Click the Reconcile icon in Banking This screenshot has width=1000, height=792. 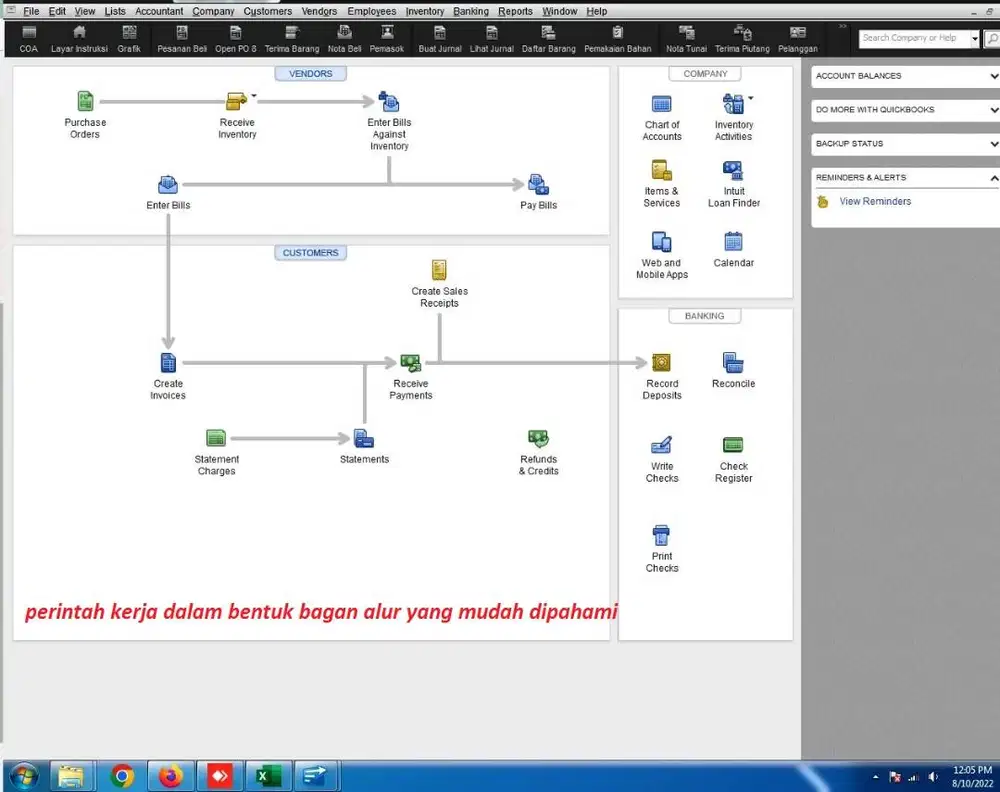pos(733,362)
